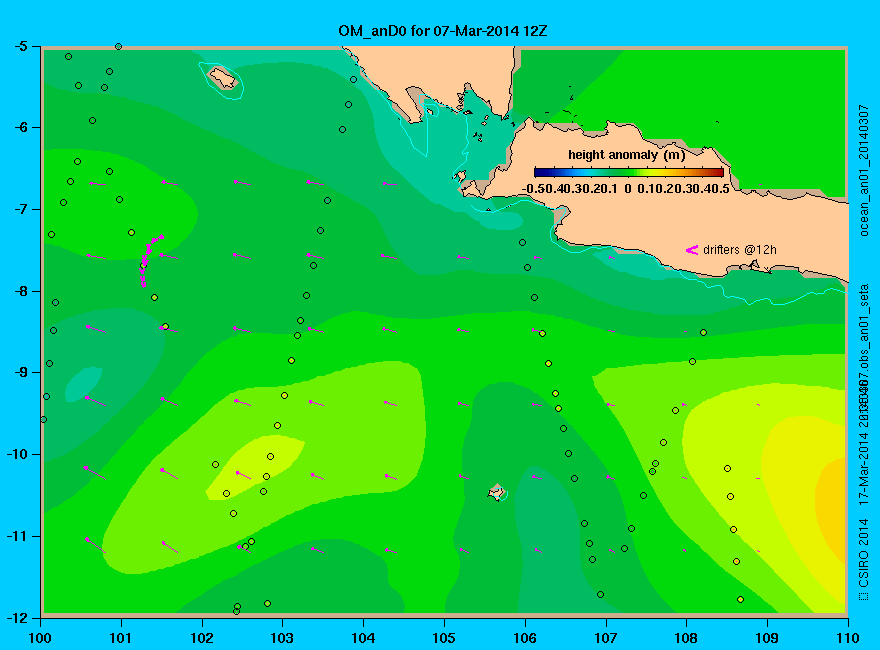
Task: Click the observation circle near 106E, 7.4S
Action: coord(522,242)
